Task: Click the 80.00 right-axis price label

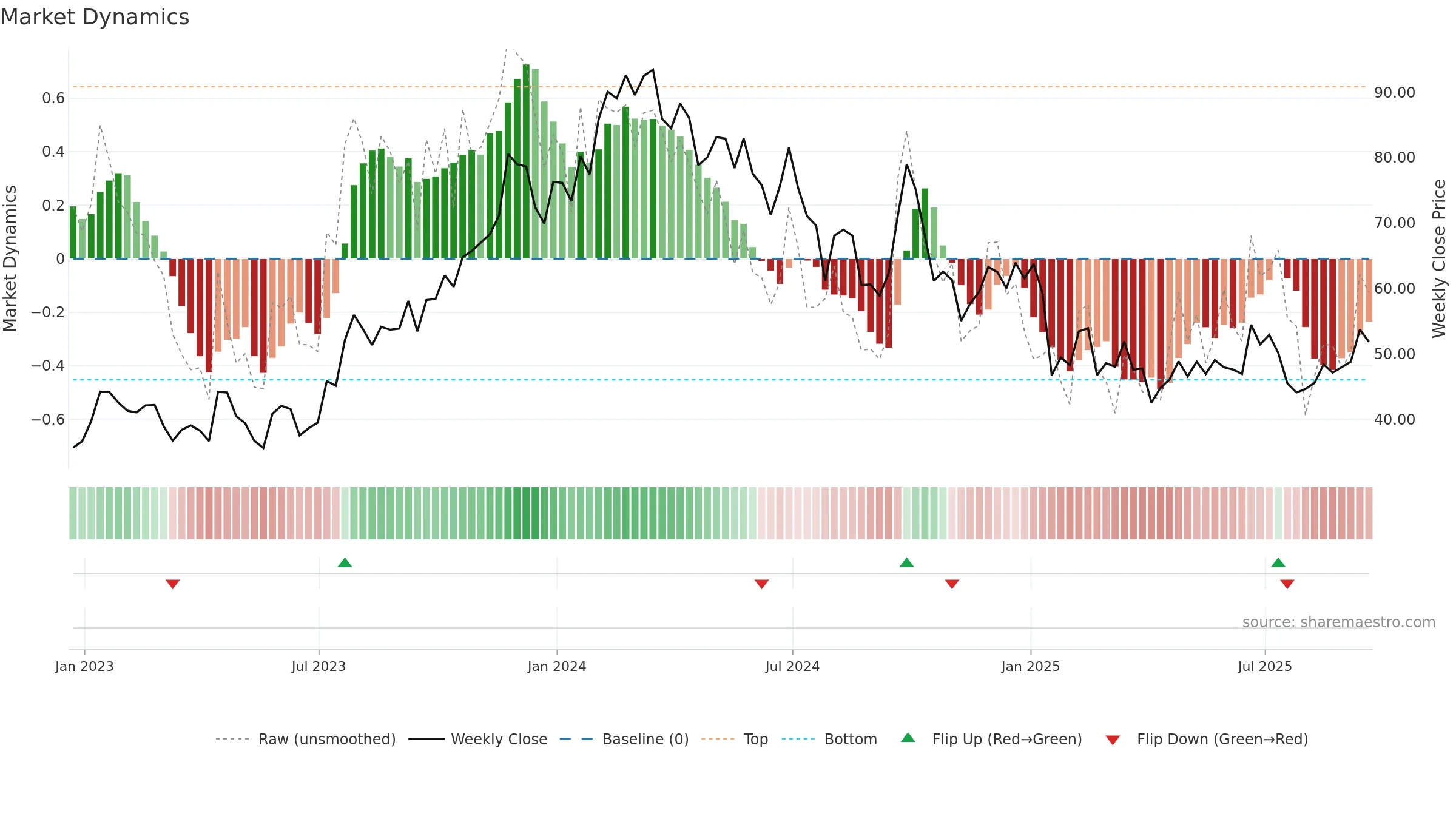Action: coord(1395,157)
